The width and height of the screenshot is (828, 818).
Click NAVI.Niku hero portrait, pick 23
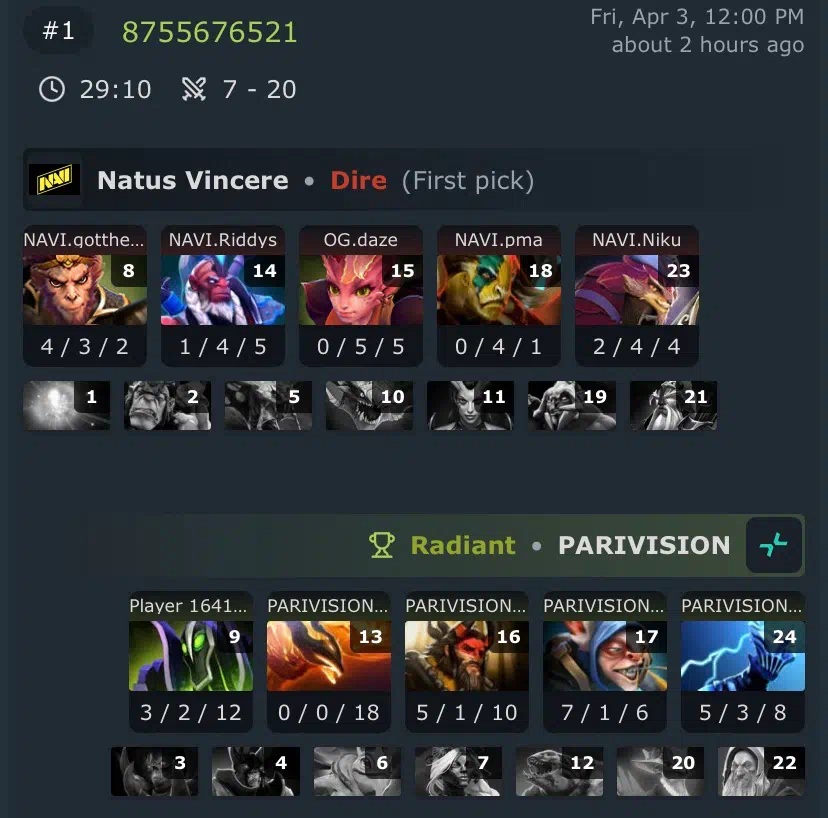click(637, 290)
